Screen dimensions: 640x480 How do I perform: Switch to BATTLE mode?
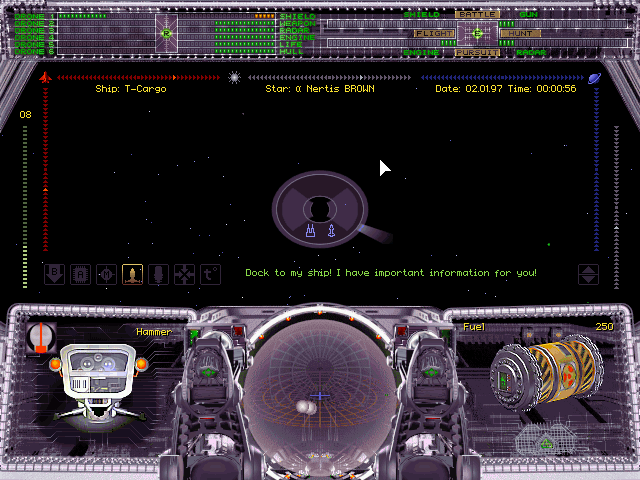point(477,14)
